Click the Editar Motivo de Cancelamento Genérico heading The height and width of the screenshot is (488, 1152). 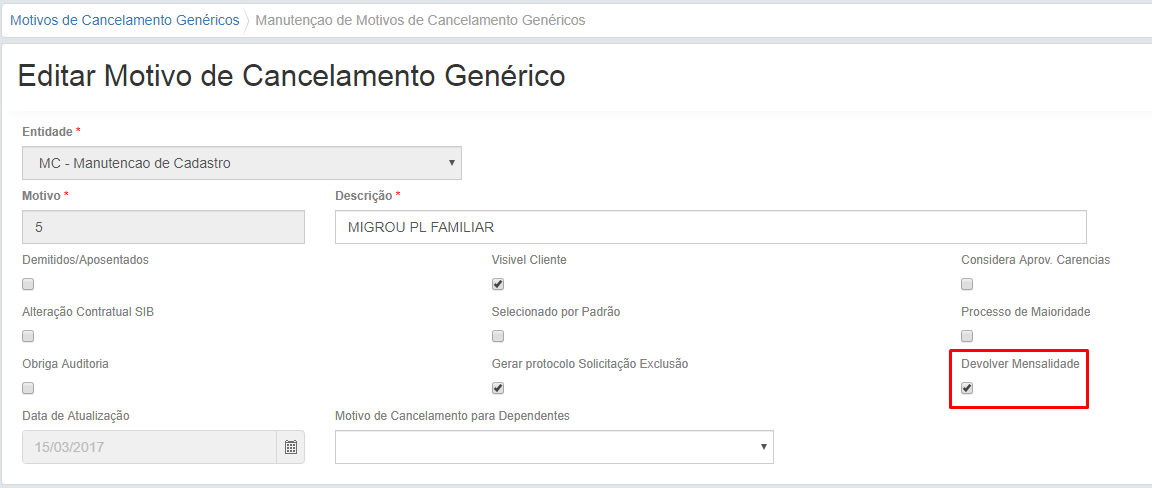[292, 76]
